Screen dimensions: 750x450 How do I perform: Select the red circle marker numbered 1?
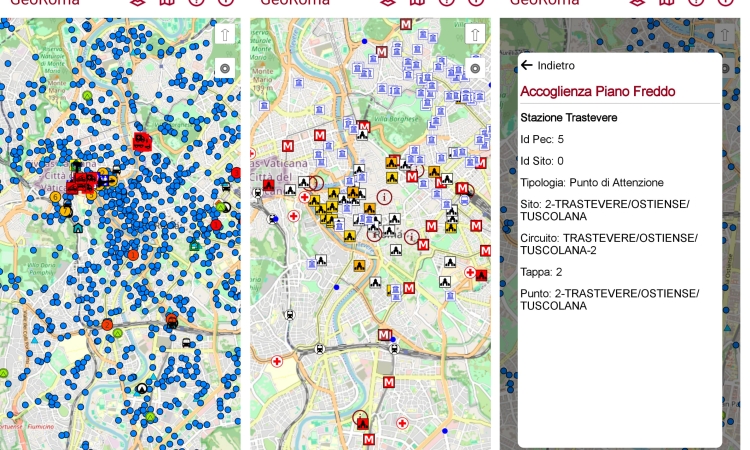coord(216,225)
